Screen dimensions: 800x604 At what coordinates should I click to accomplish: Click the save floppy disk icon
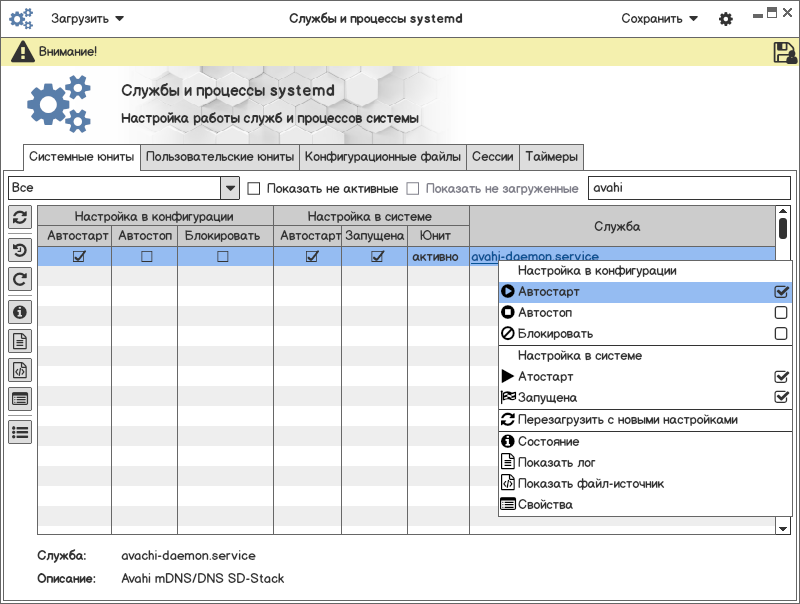(784, 52)
